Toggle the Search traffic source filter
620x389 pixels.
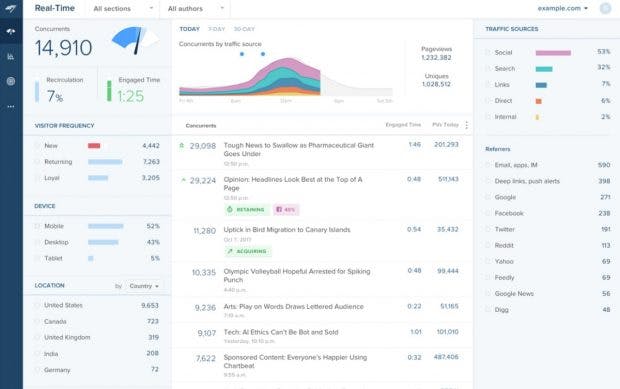[488, 68]
